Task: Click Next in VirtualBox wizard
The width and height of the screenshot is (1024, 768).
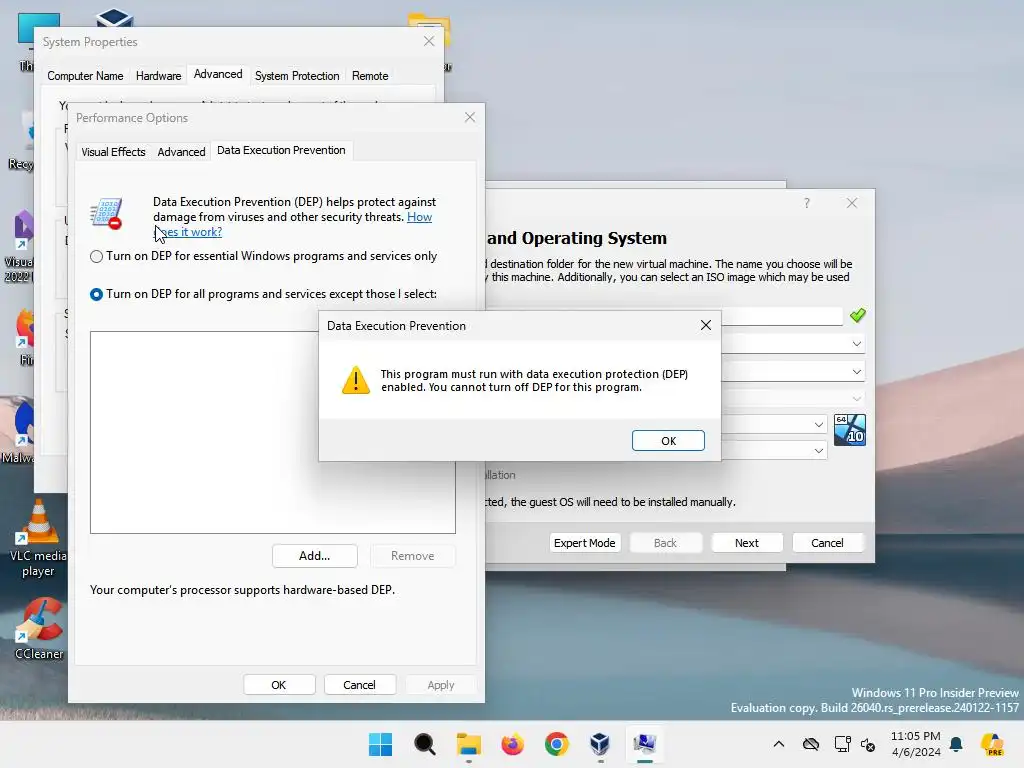Action: point(746,543)
